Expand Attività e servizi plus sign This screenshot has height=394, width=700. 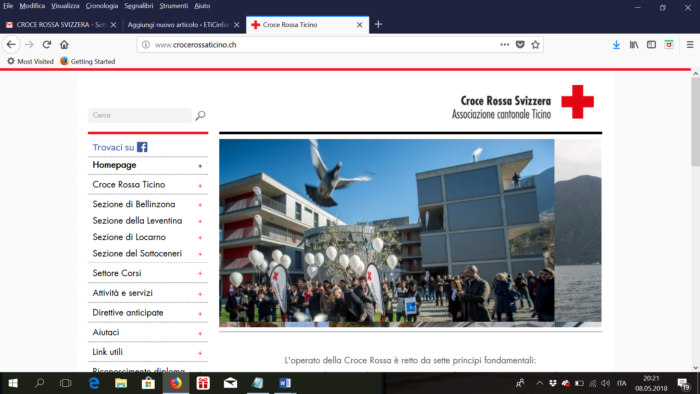[x=200, y=294]
